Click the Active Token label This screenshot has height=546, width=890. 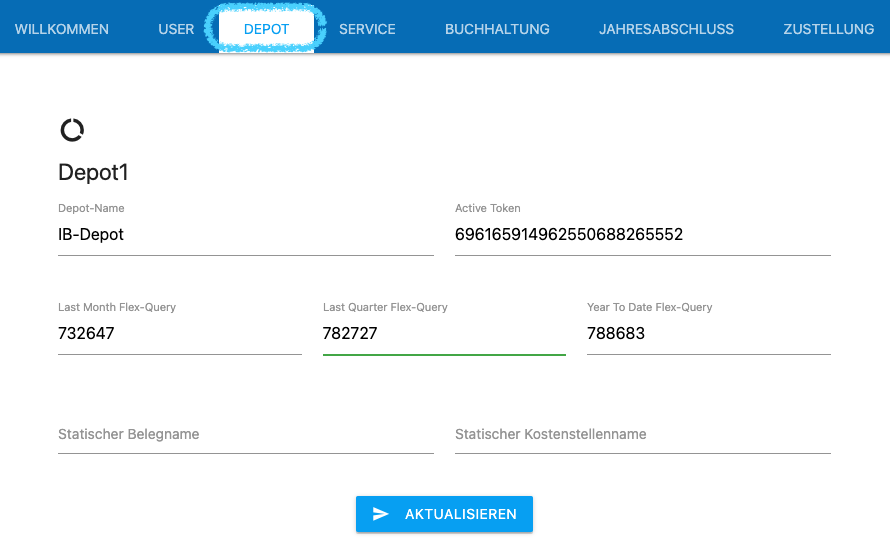488,208
